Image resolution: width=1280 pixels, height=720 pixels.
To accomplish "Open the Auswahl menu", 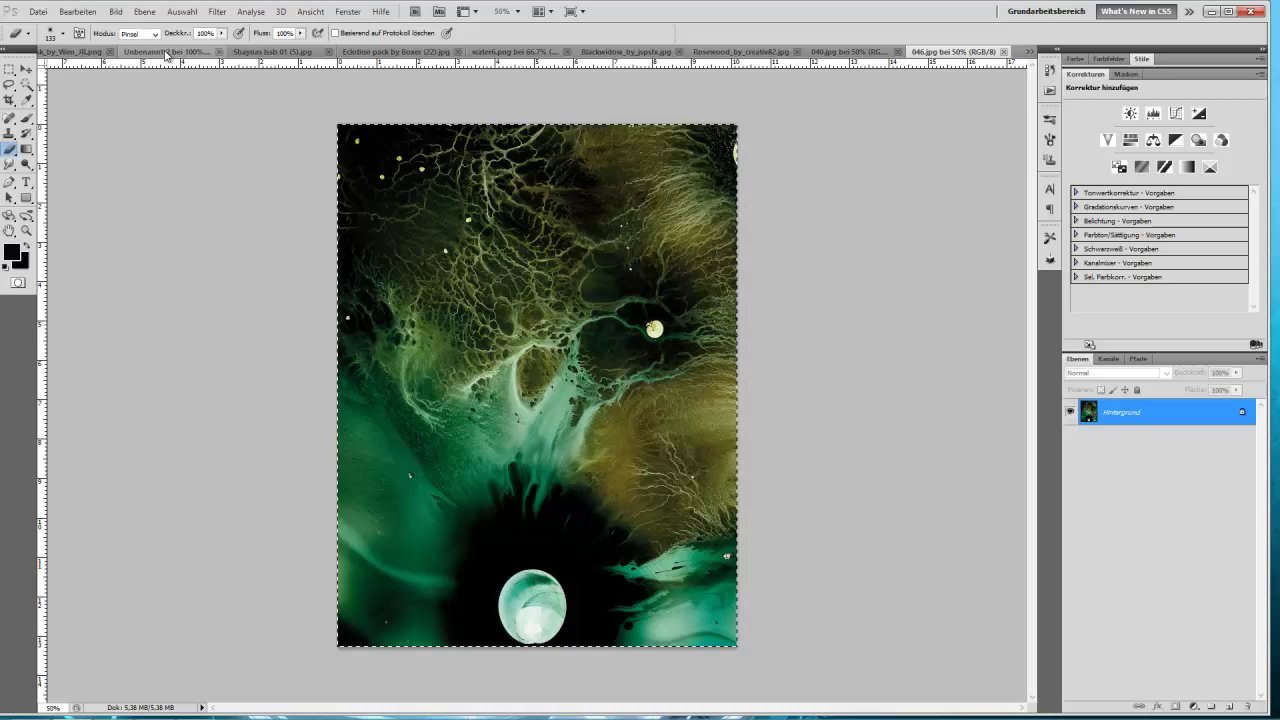I will [x=182, y=11].
